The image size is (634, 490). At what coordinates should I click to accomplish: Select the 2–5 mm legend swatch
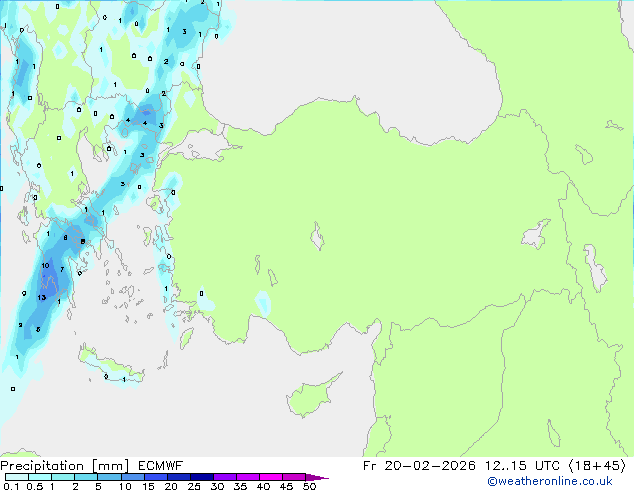[x=86, y=477]
